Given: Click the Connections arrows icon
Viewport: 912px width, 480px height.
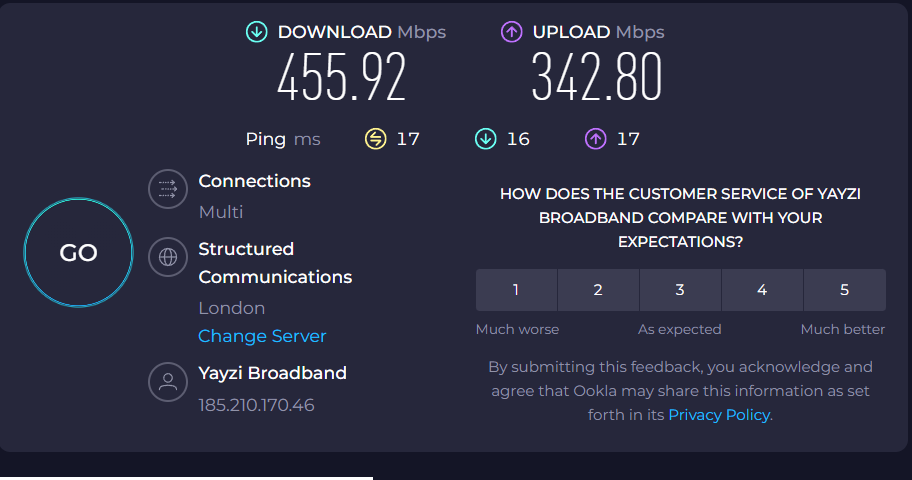Looking at the screenshot, I should (x=168, y=189).
